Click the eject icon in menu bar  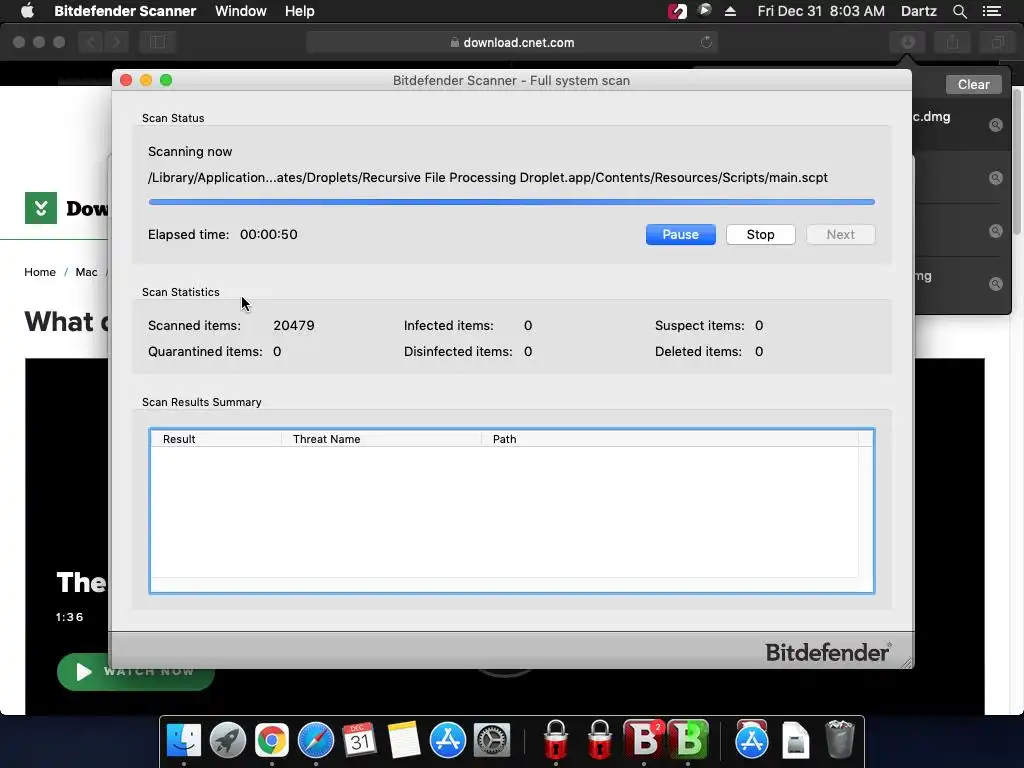731,11
